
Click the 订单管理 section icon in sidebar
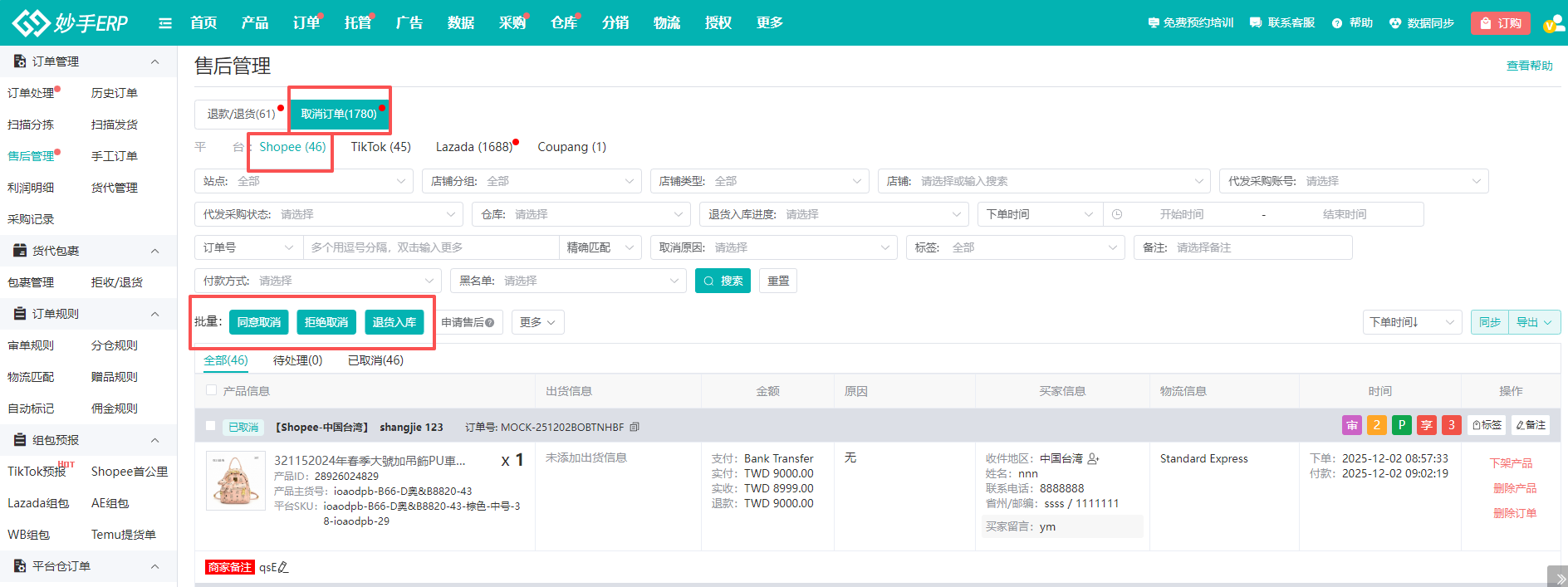click(20, 61)
